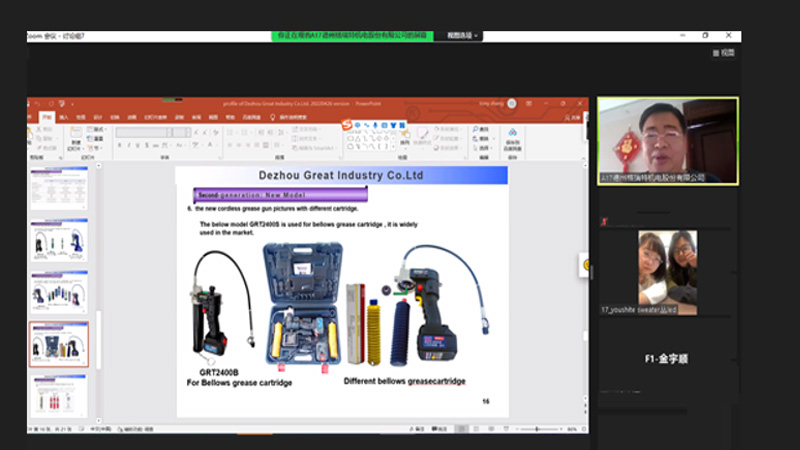
Task: Open the Home ribbon tab
Action: (46, 117)
